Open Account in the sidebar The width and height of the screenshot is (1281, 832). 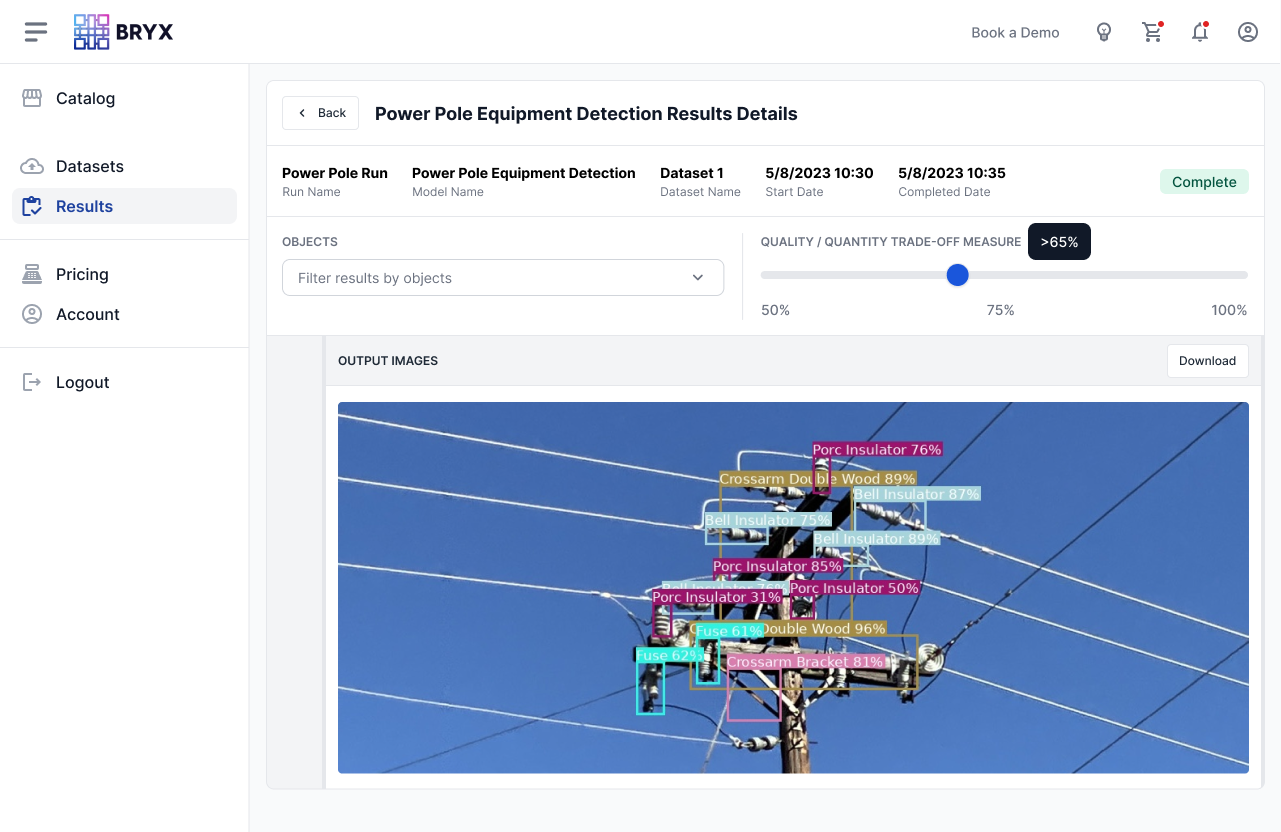click(87, 314)
